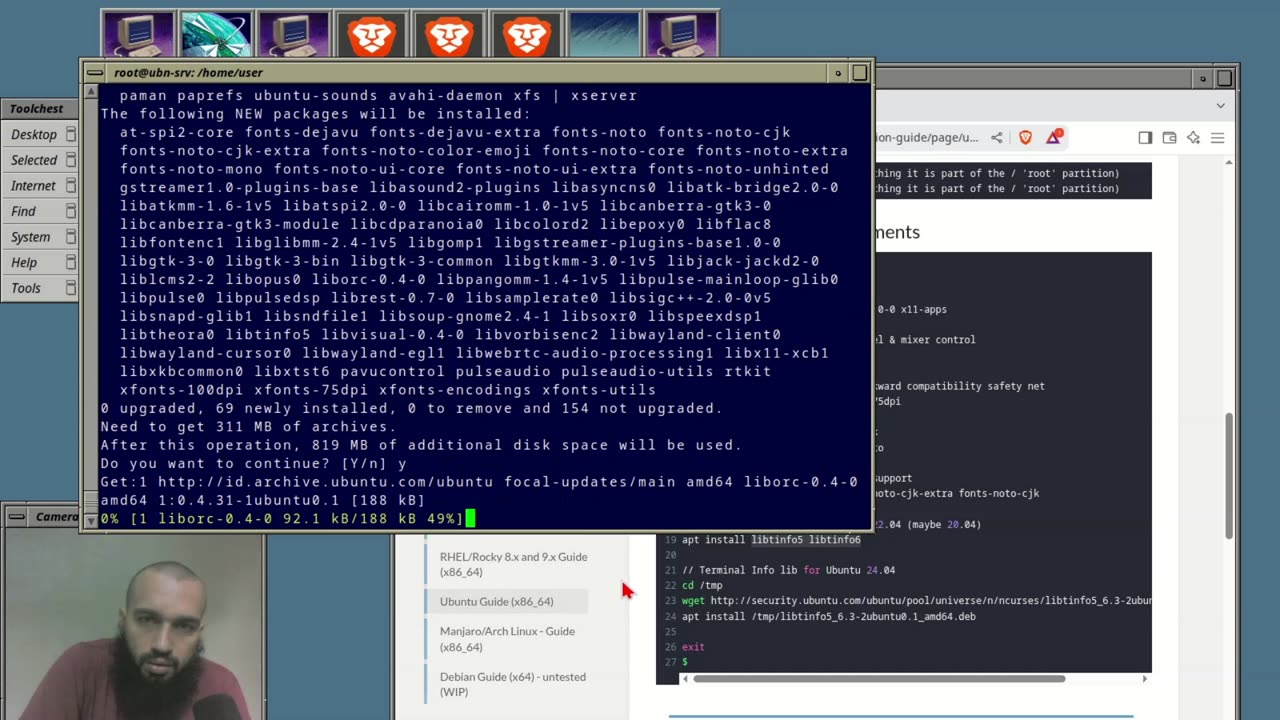Open the Tools menu in Toolchest

pyautogui.click(x=26, y=288)
